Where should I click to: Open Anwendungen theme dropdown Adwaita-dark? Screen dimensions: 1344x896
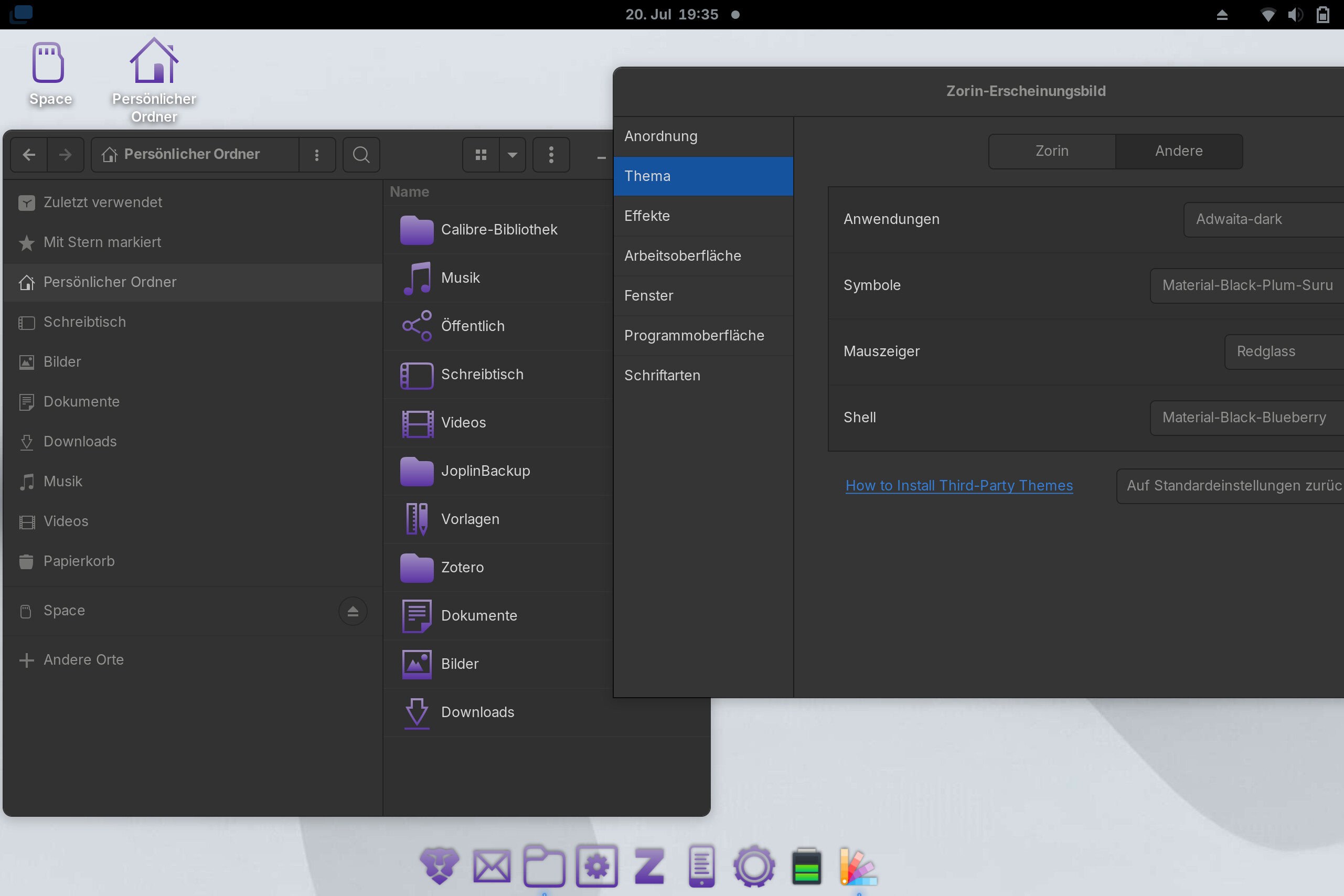point(1263,219)
